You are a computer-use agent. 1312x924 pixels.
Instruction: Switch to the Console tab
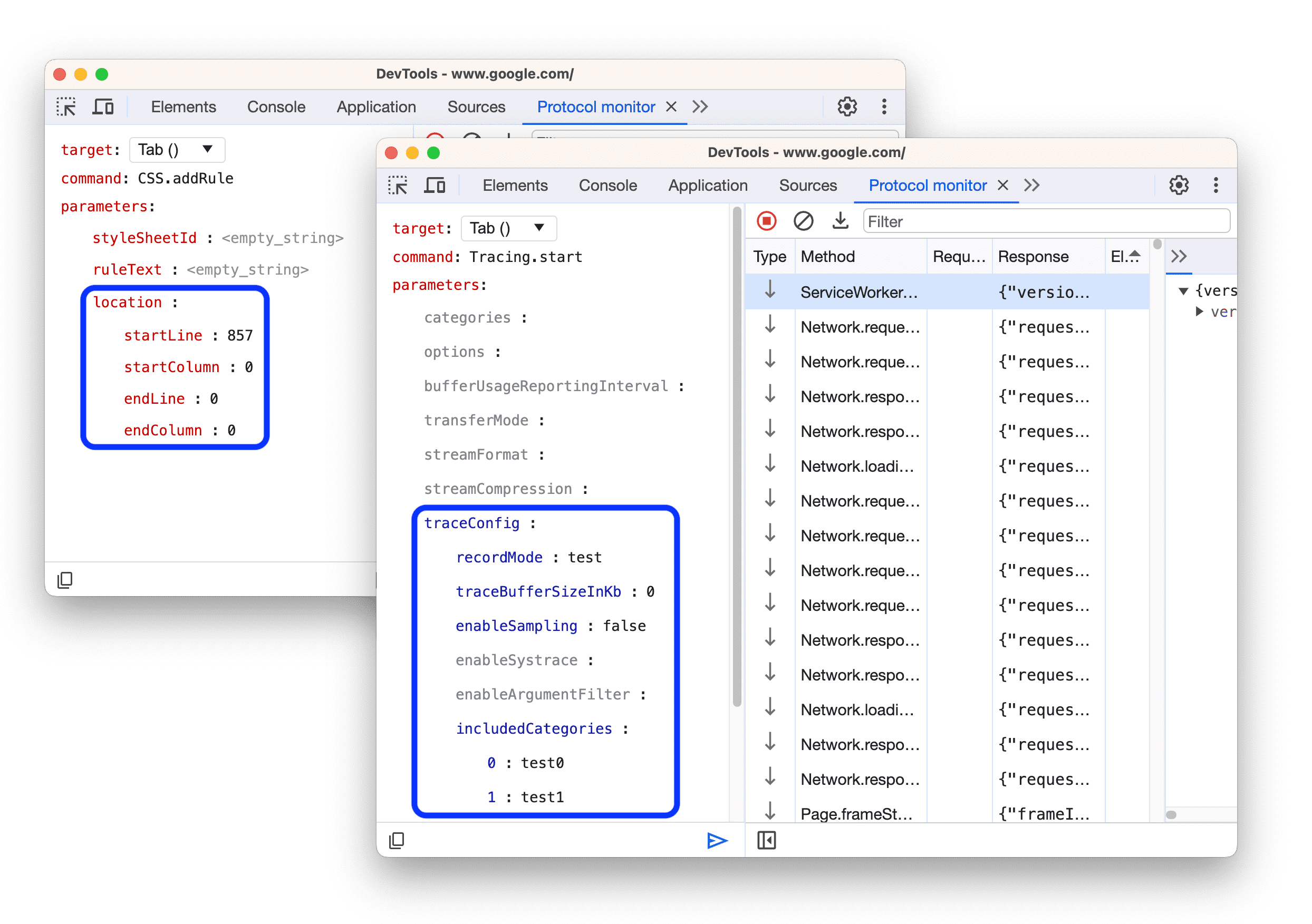[607, 183]
